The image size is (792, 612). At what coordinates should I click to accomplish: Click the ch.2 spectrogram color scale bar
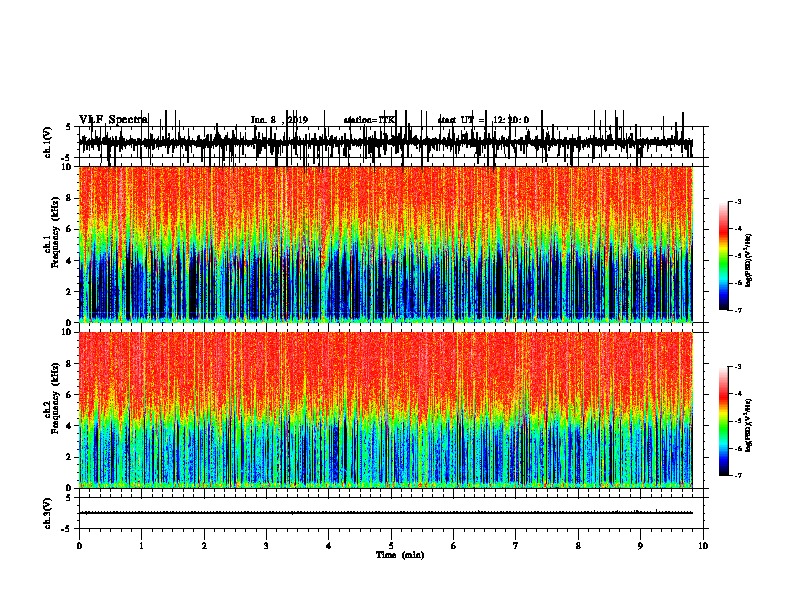point(723,421)
